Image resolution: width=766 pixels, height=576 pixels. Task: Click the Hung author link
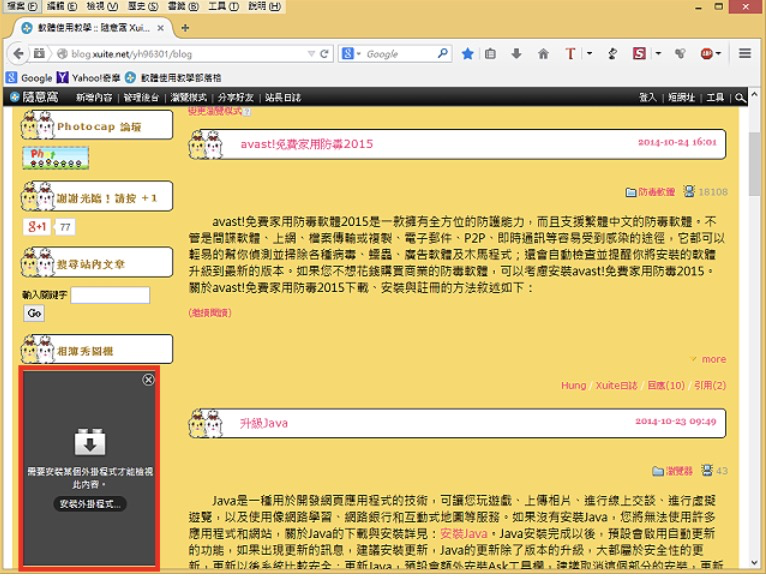(x=574, y=385)
